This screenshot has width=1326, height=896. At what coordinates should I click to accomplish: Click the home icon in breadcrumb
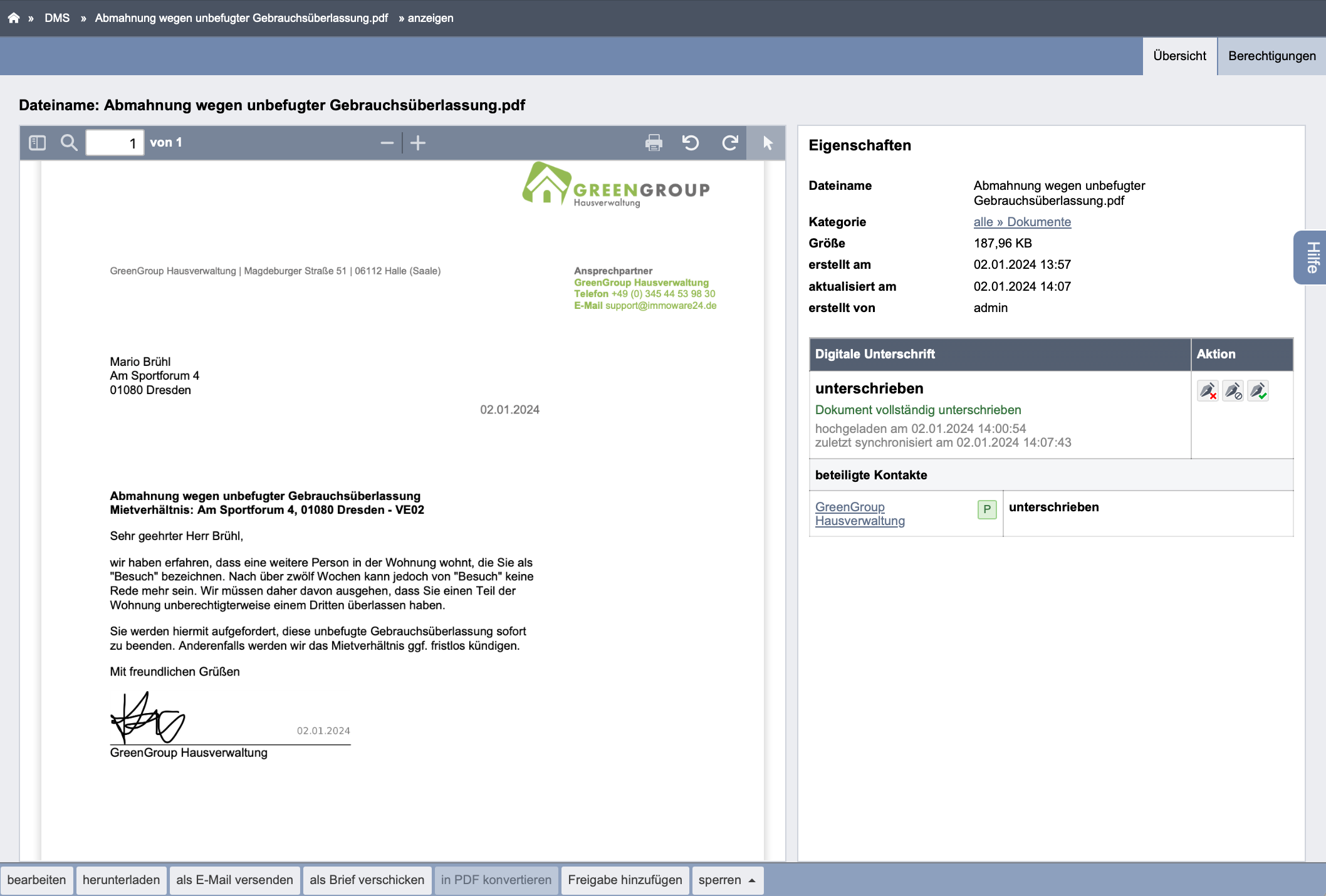[x=14, y=18]
